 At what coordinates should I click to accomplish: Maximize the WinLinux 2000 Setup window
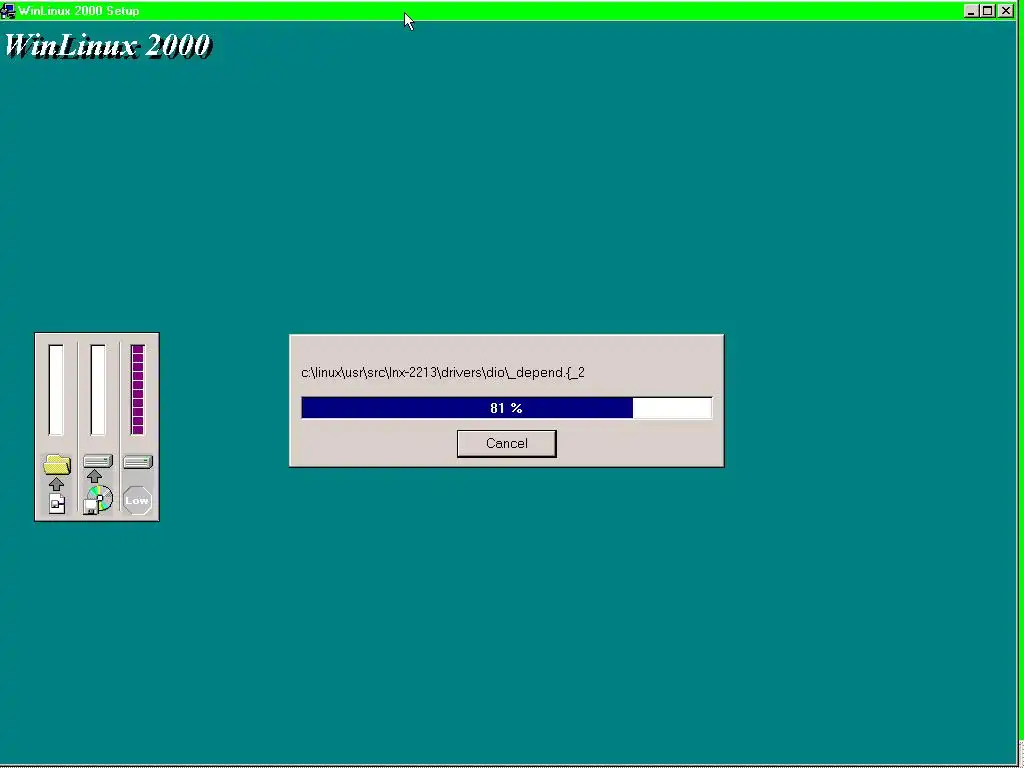[987, 10]
